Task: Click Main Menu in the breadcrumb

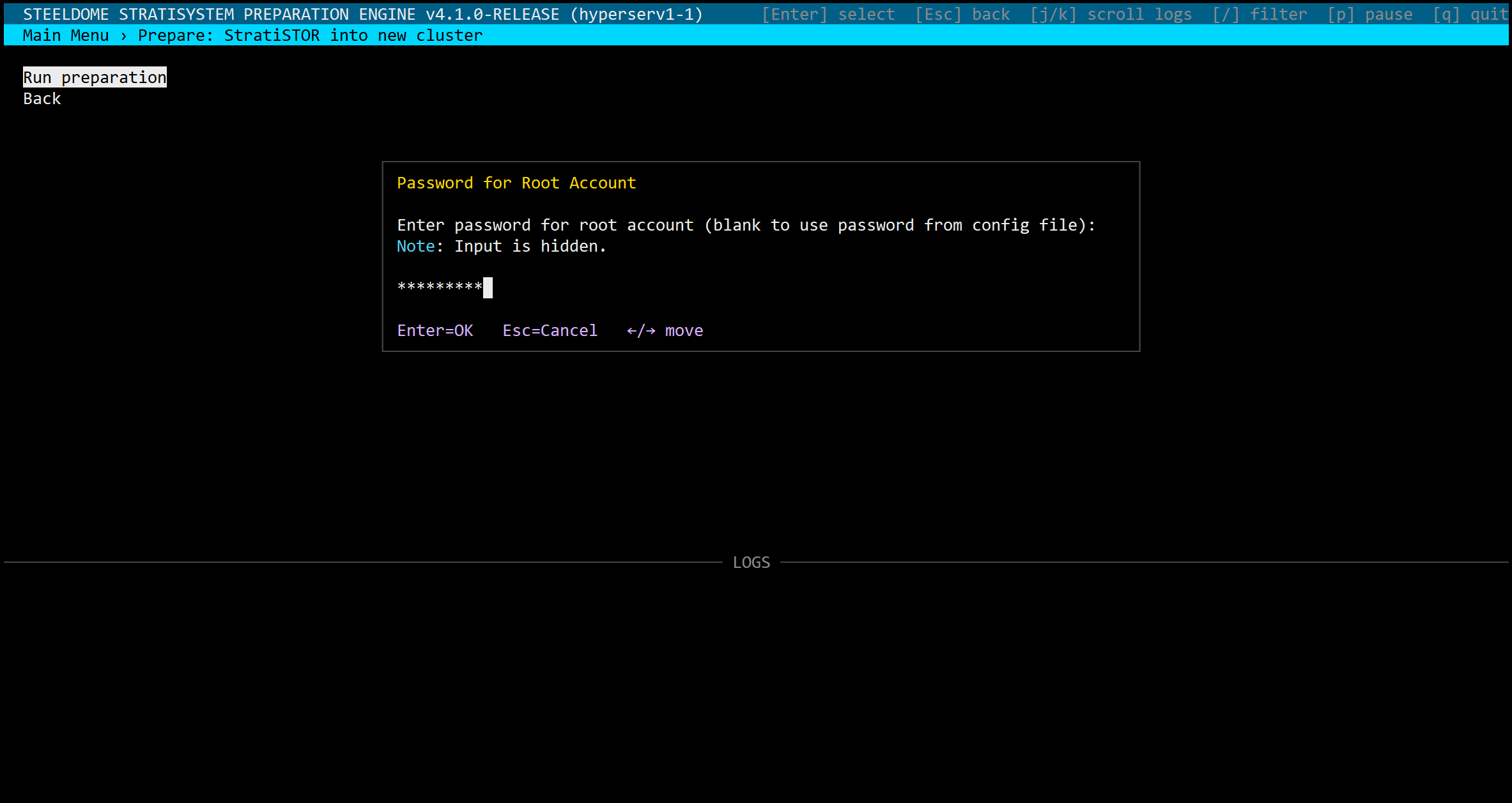Action: pos(66,36)
